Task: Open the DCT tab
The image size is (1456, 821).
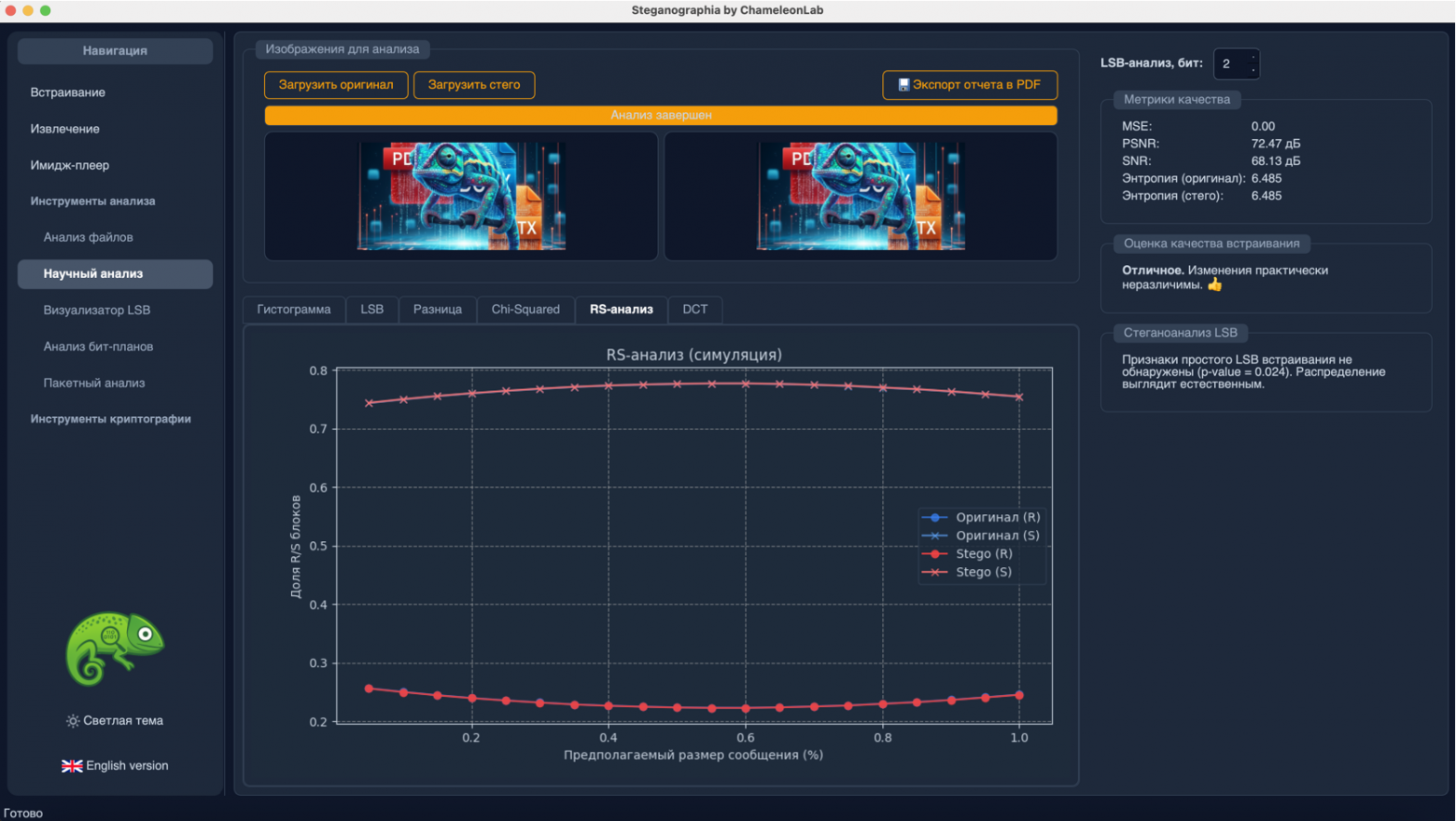Action: (x=694, y=310)
